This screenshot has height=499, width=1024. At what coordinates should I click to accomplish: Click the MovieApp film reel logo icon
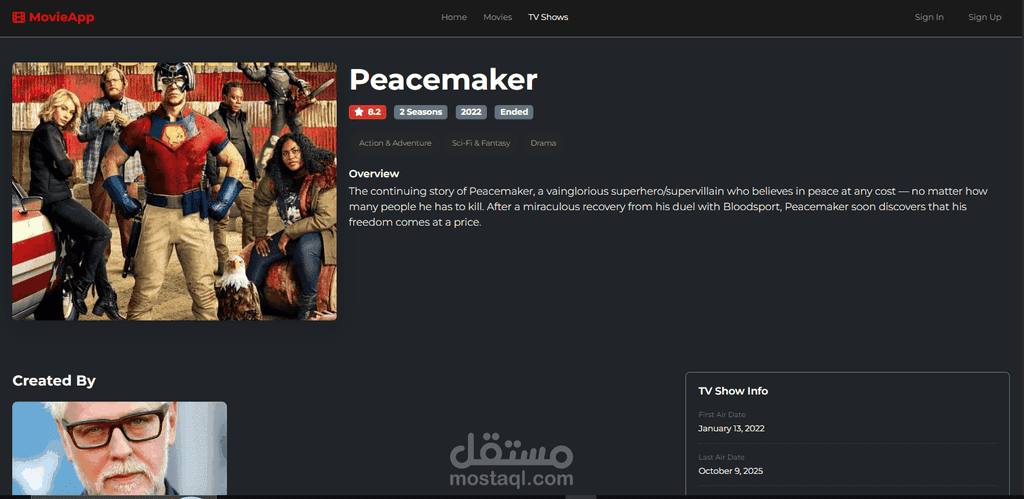(x=18, y=17)
